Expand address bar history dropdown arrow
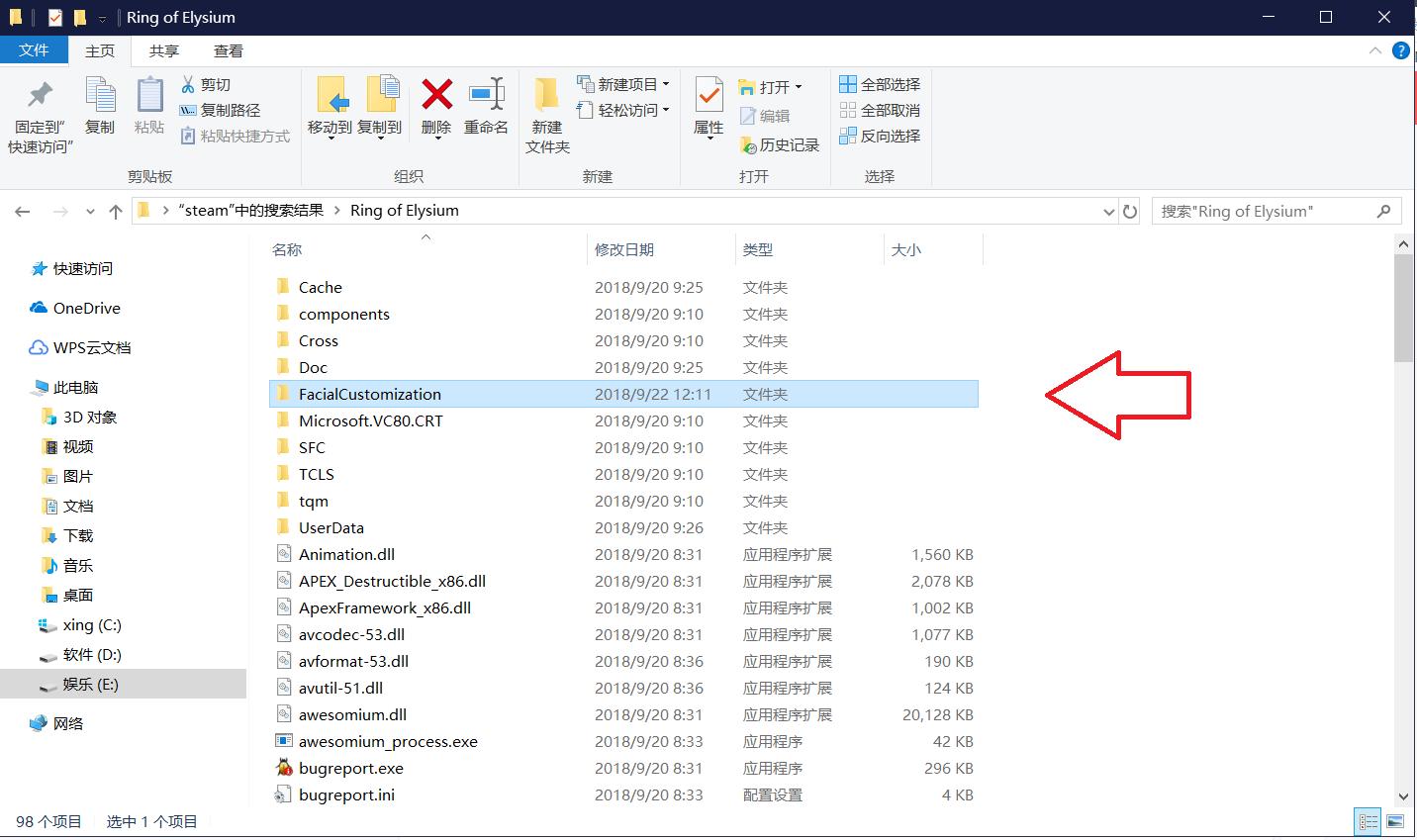 1108,211
